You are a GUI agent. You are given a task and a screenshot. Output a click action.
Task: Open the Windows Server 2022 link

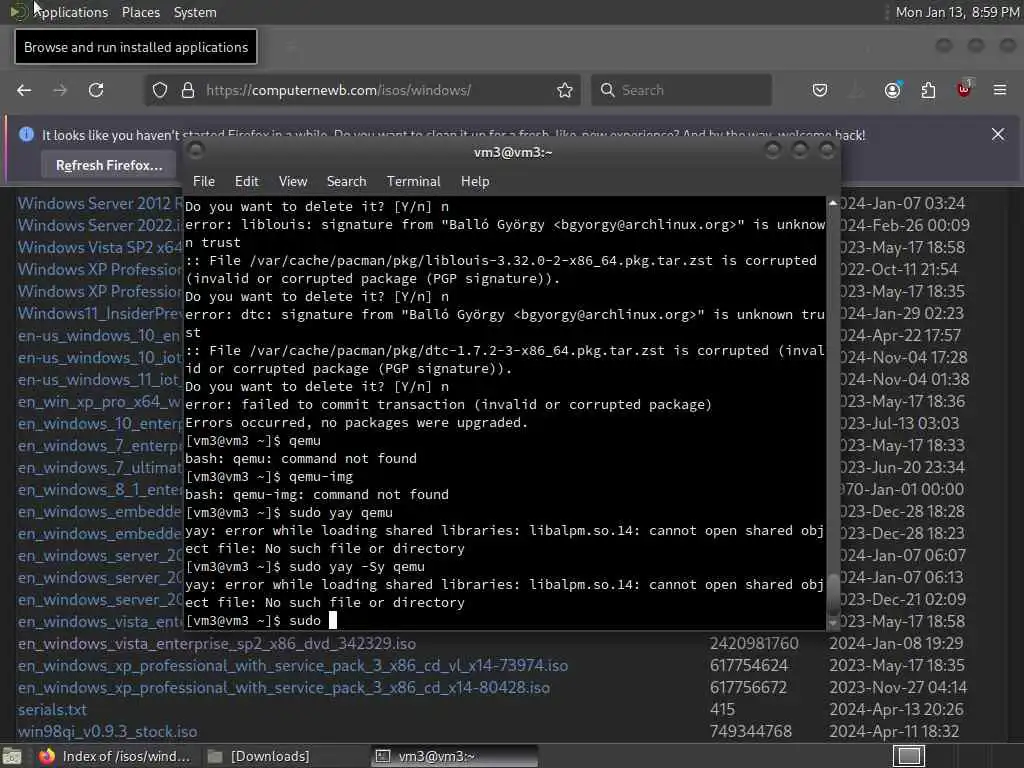point(100,225)
